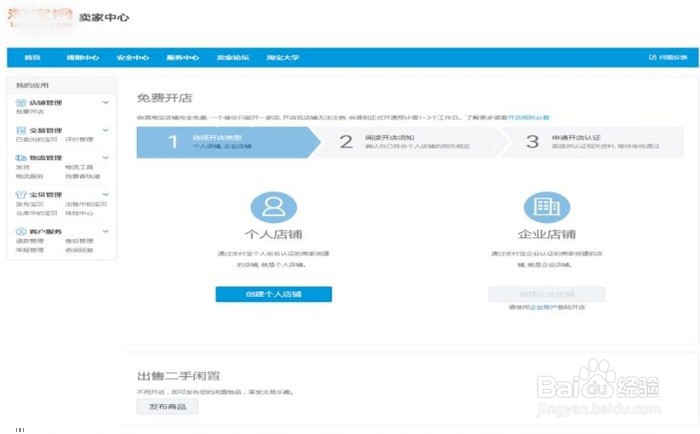Click the 交易管理 heading text
This screenshot has height=434, width=700.
[46, 130]
